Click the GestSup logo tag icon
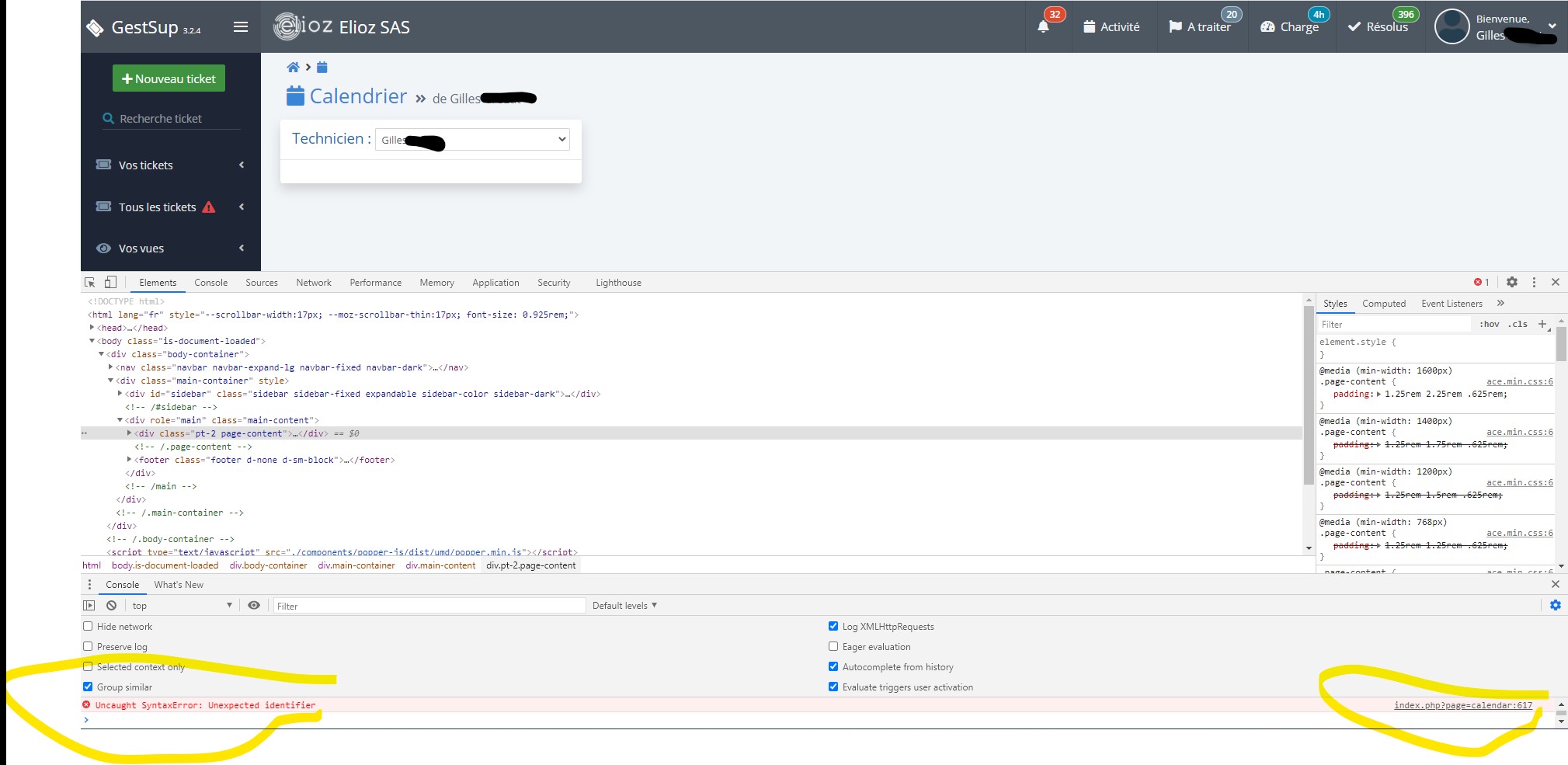Viewport: 1568px width, 765px height. coord(95,28)
